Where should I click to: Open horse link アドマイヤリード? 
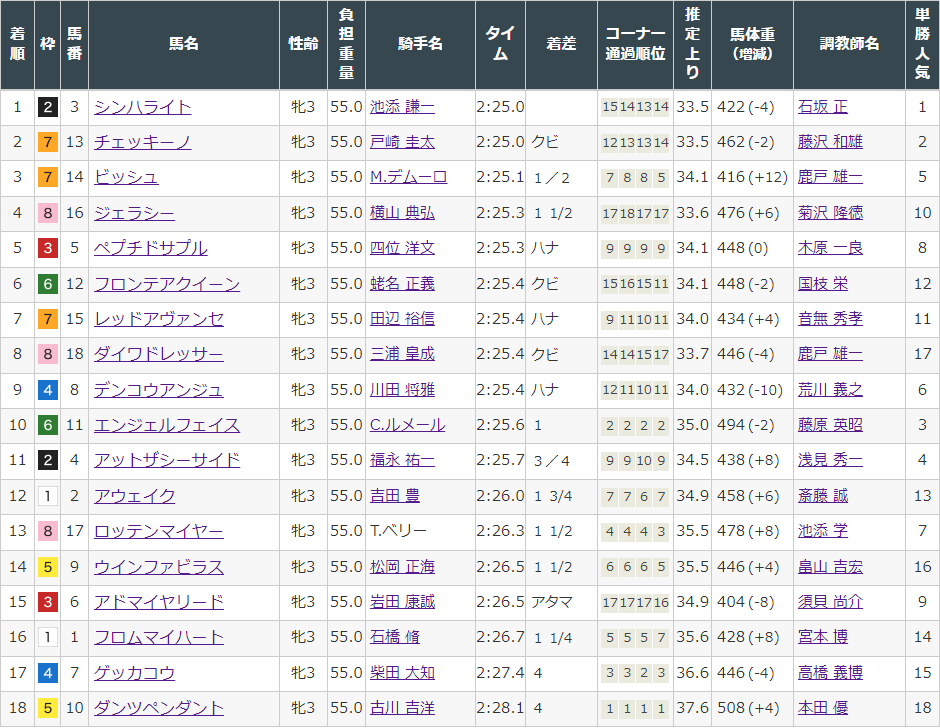click(159, 602)
